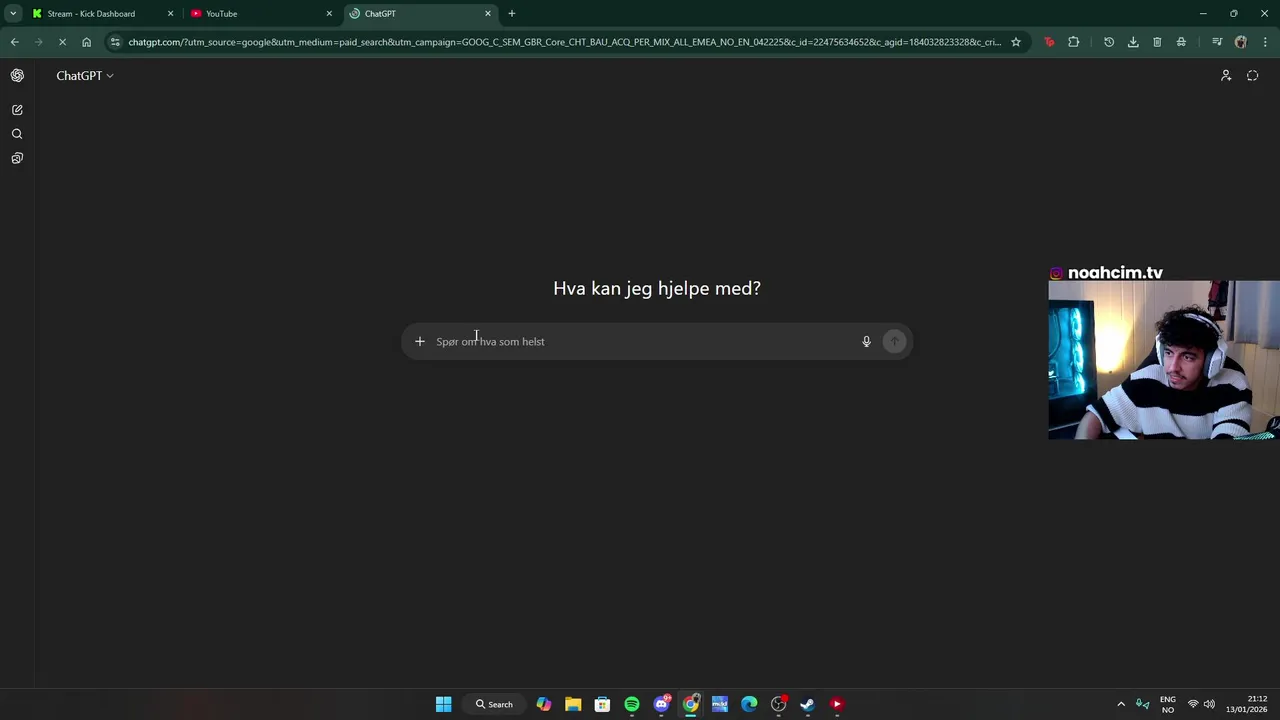The width and height of the screenshot is (1280, 720).
Task: Open Downloads in the browser toolbar
Action: pos(1133,42)
